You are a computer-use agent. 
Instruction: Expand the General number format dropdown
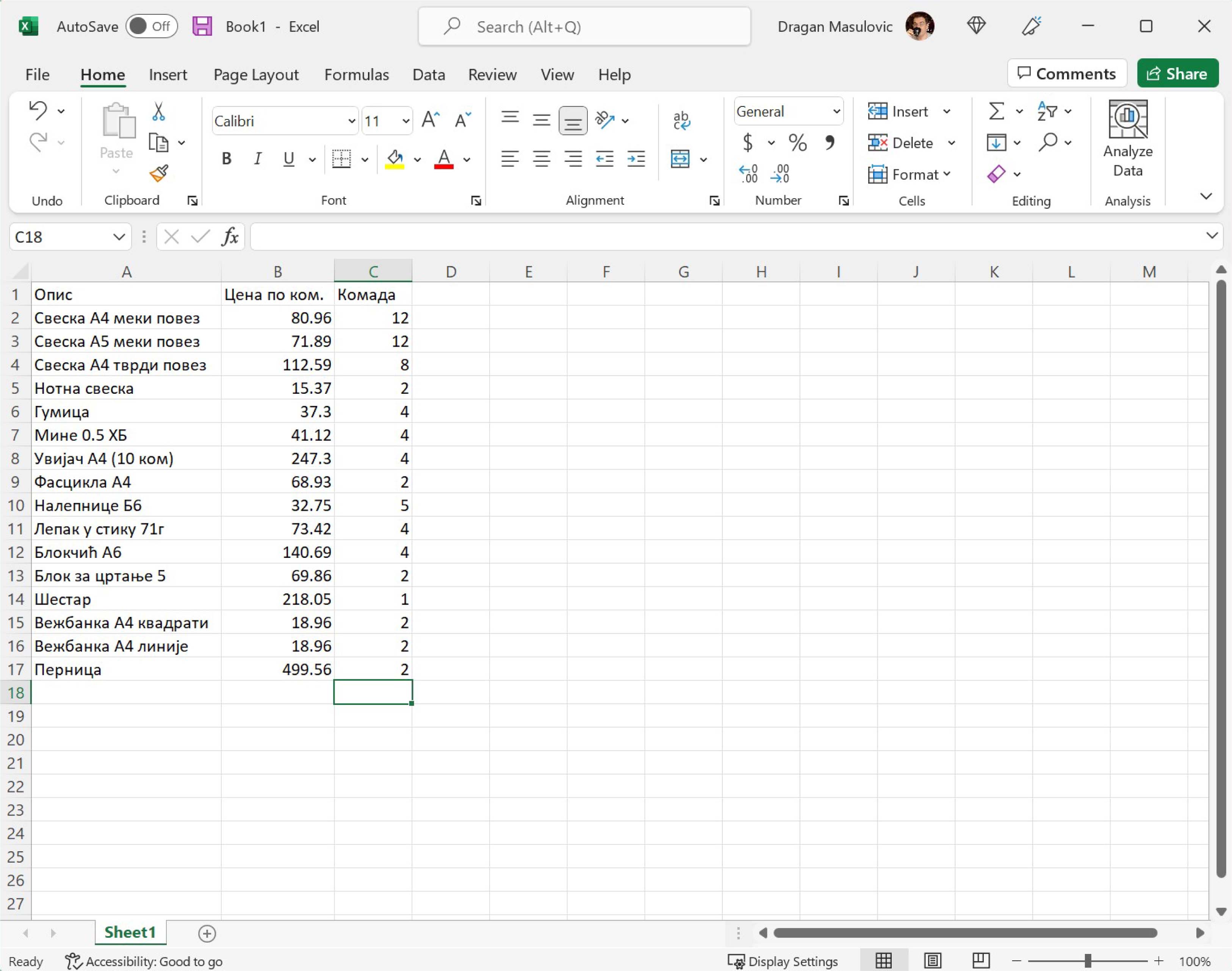point(836,111)
